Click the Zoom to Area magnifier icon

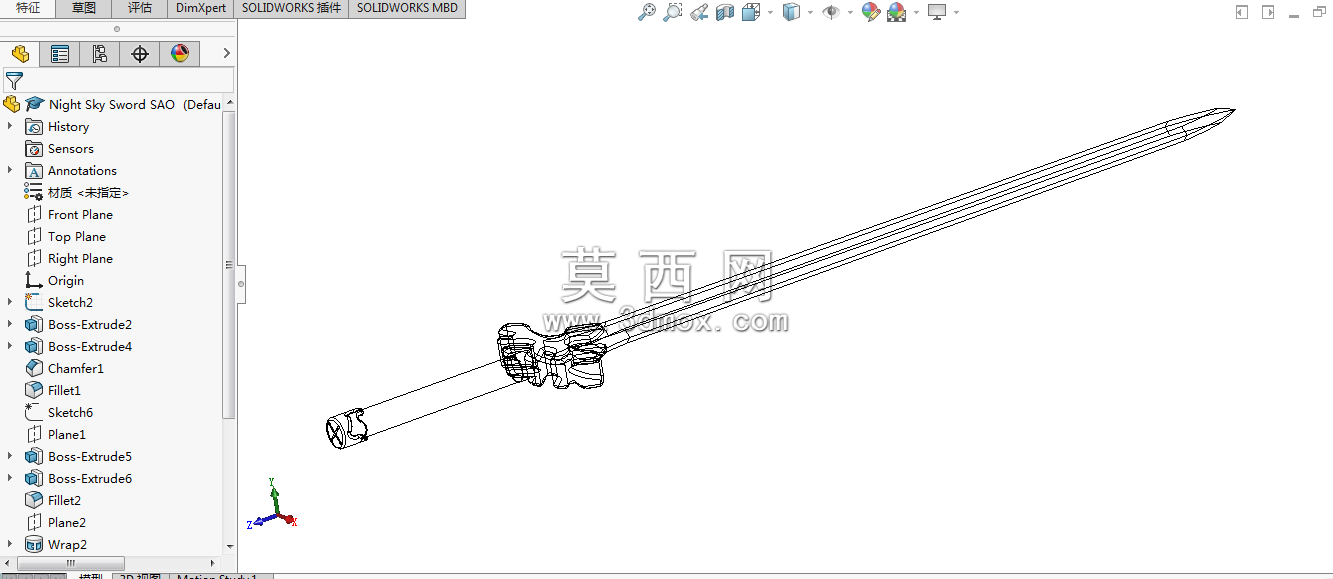[673, 12]
